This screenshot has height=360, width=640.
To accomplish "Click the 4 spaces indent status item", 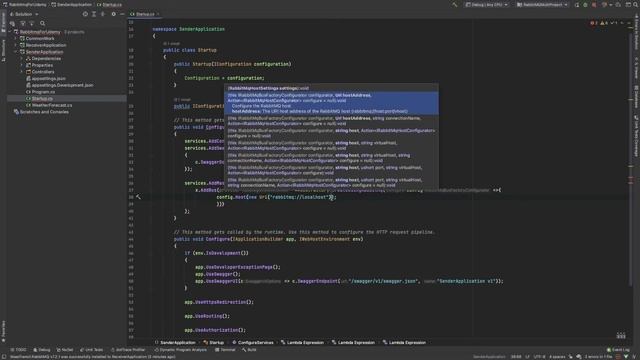I will pos(557,357).
